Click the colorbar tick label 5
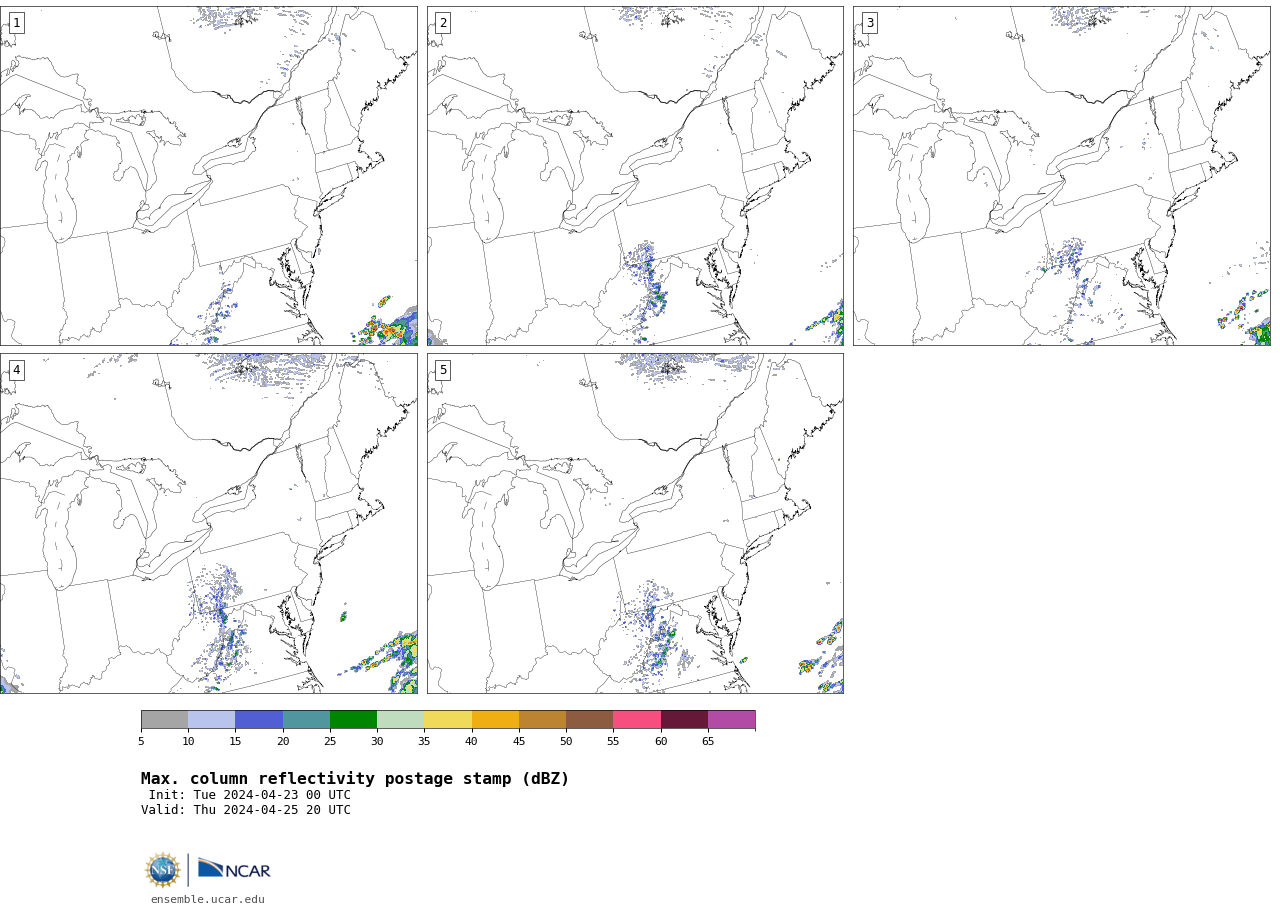This screenshot has height=910, width=1280. (141, 741)
